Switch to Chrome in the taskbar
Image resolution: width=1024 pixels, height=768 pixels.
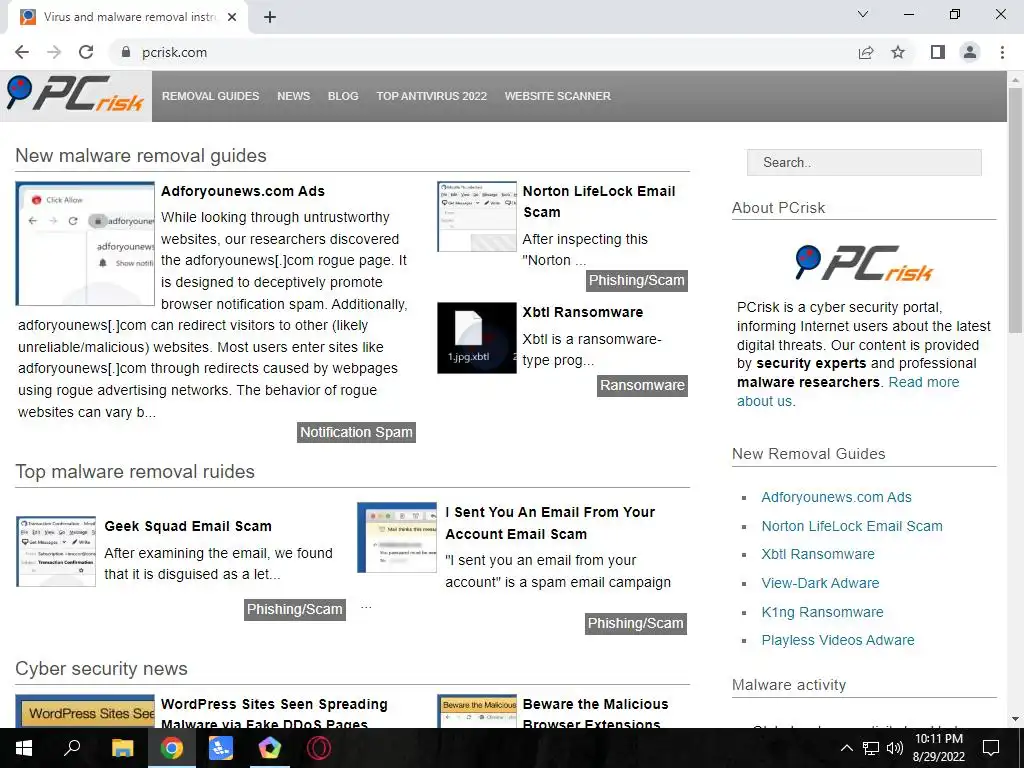172,748
